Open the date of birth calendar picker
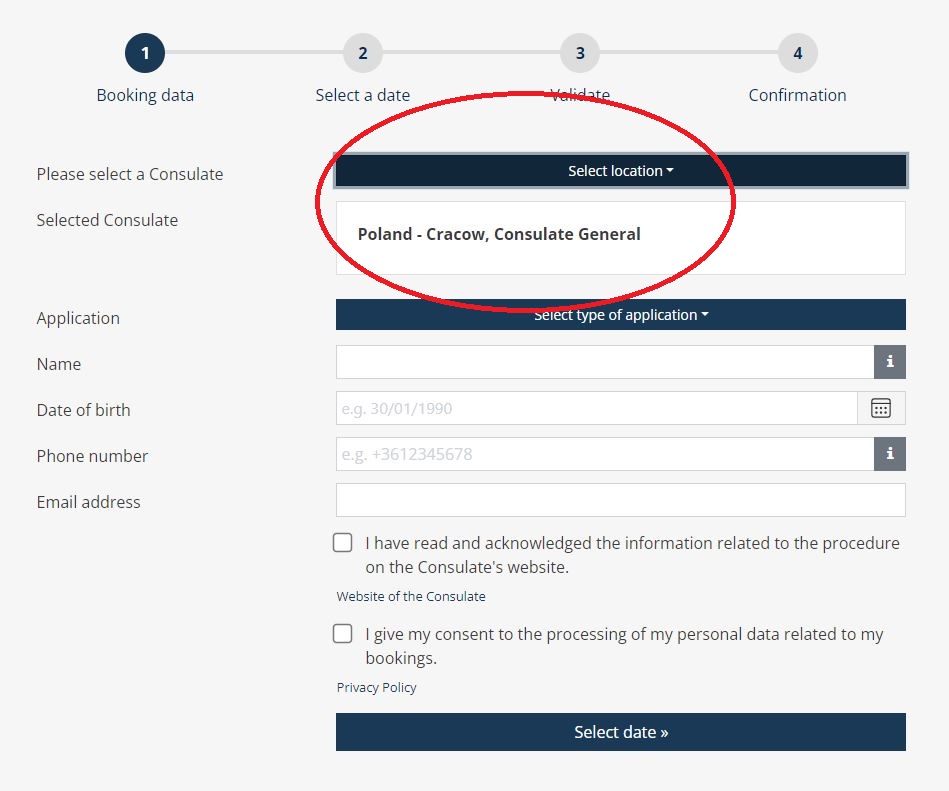Screen dimensions: 949x791 (881, 408)
